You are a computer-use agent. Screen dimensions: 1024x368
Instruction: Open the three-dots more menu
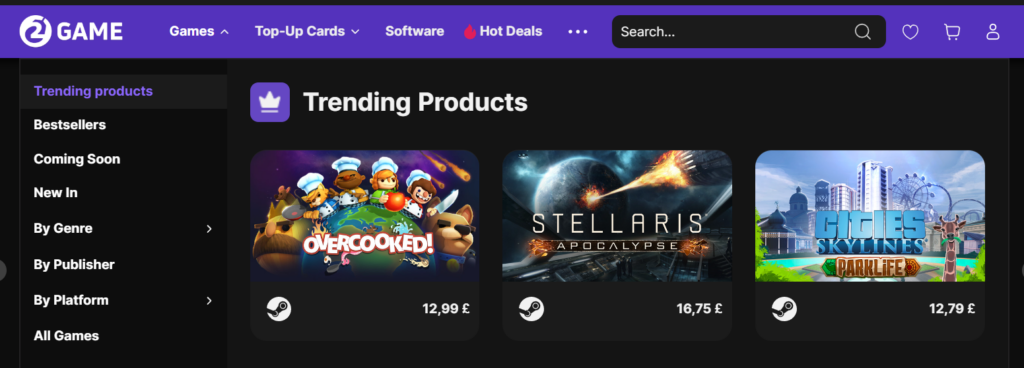pos(578,31)
